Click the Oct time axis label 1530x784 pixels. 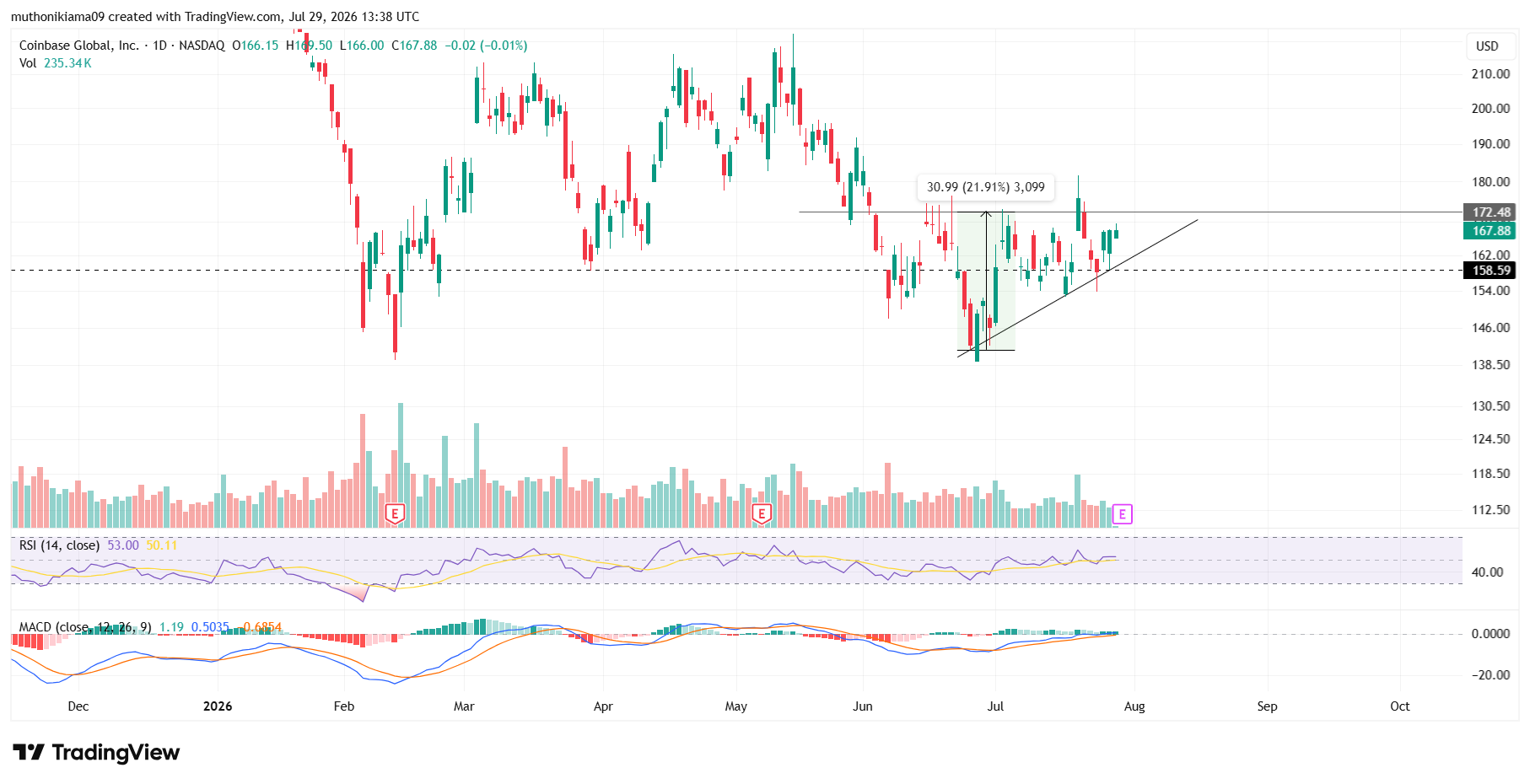(1400, 706)
